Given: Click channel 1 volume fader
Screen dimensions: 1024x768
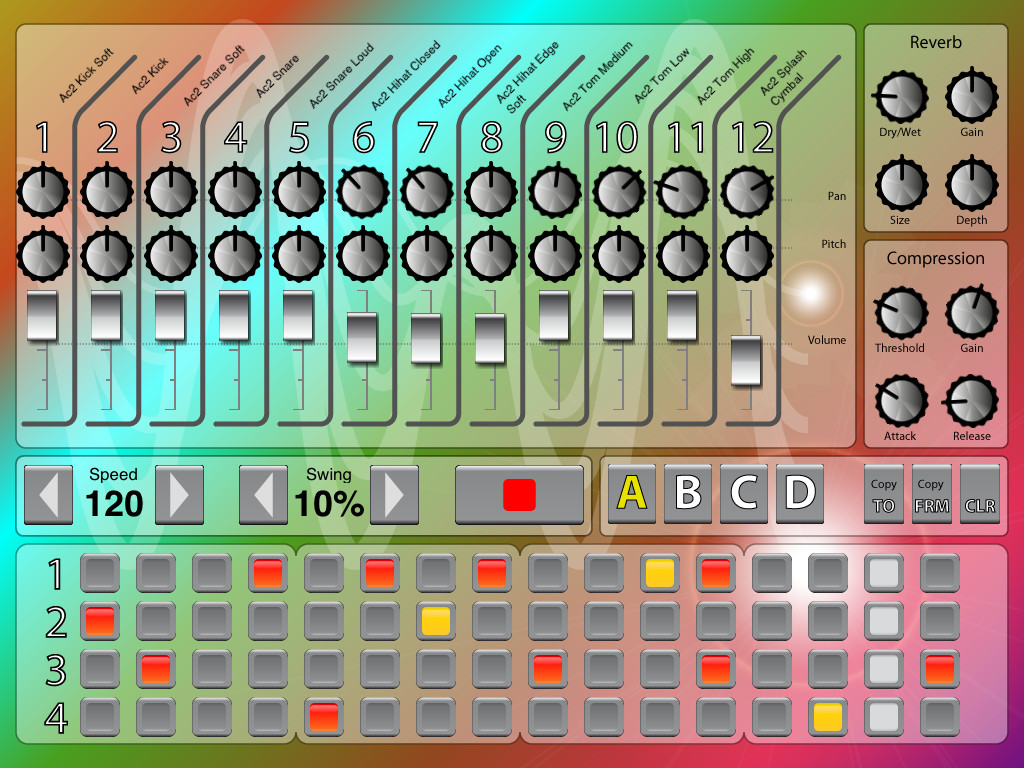Looking at the screenshot, I should (x=42, y=315).
